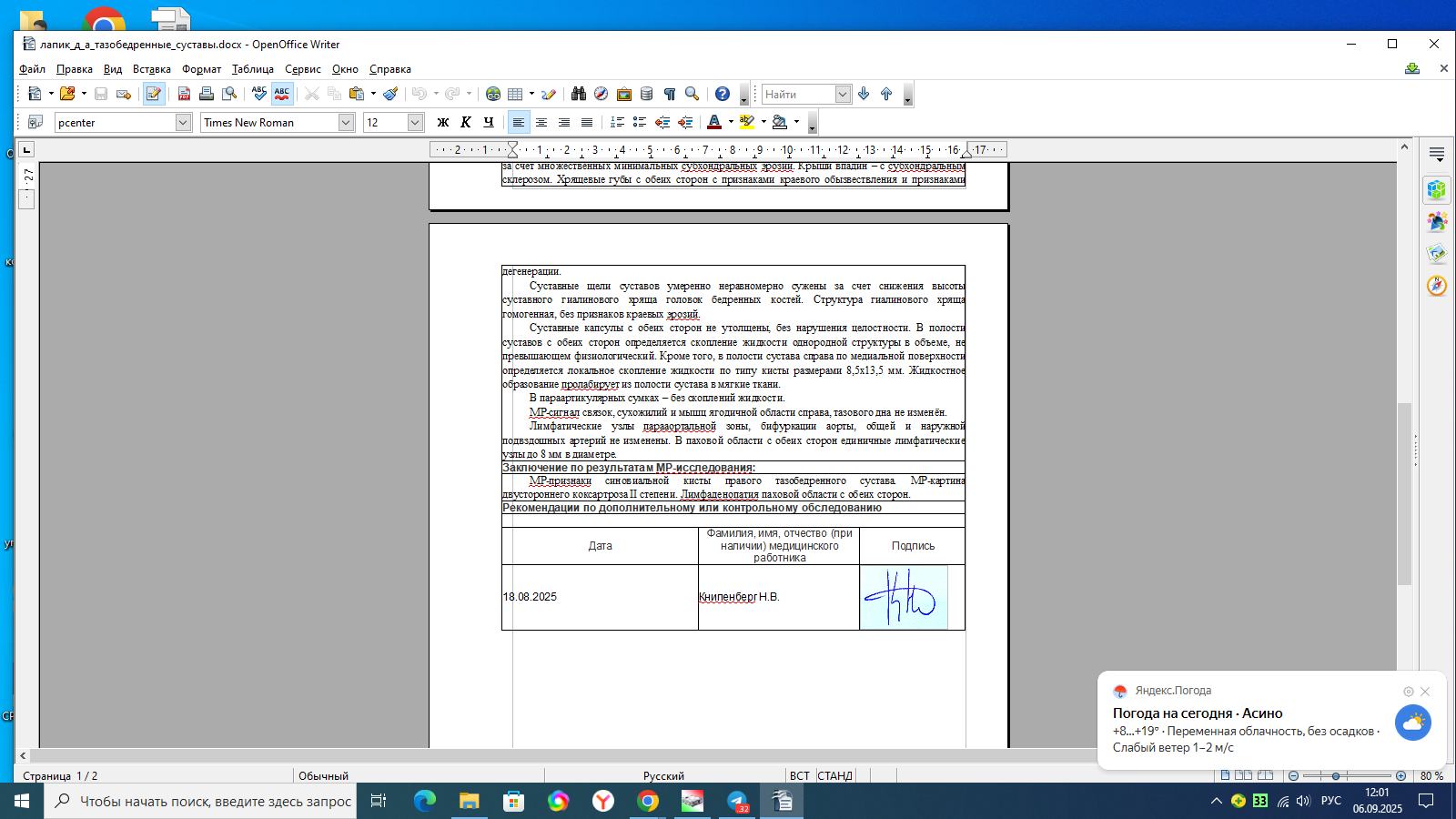
Task: Click the Русский language status field
Action: click(663, 776)
